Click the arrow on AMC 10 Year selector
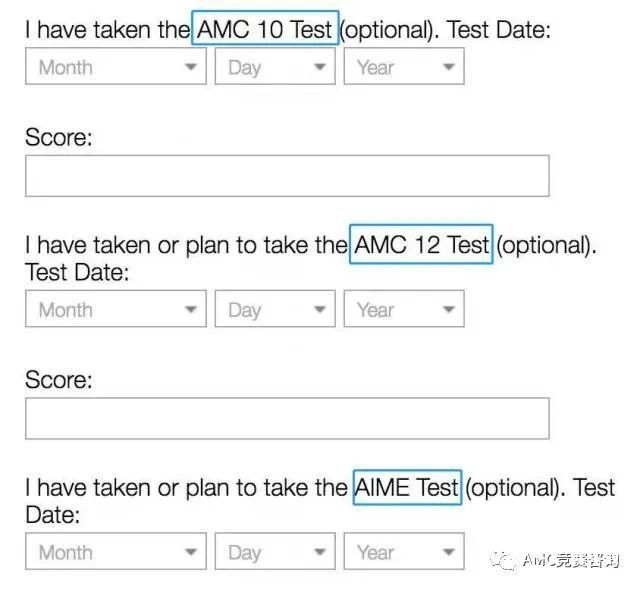Viewport: 640px width, 589px height. [x=449, y=67]
